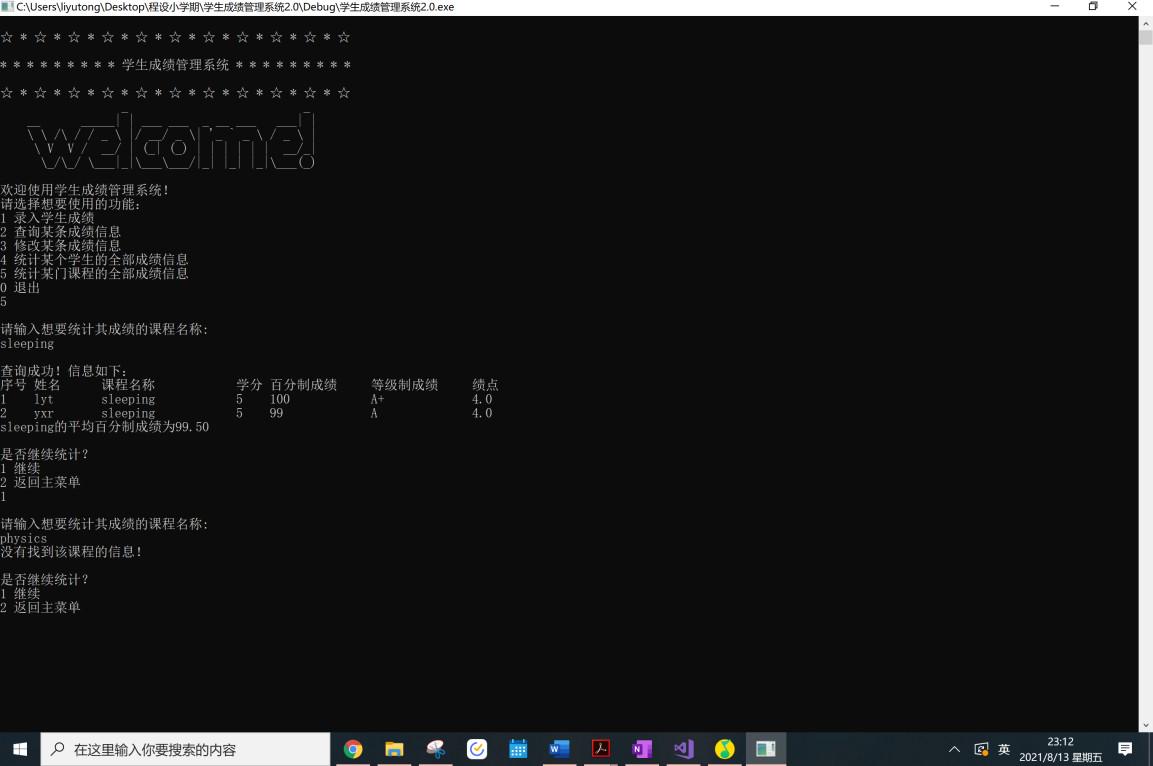Minimize the console window
The height and width of the screenshot is (766, 1153).
click(1054, 7)
